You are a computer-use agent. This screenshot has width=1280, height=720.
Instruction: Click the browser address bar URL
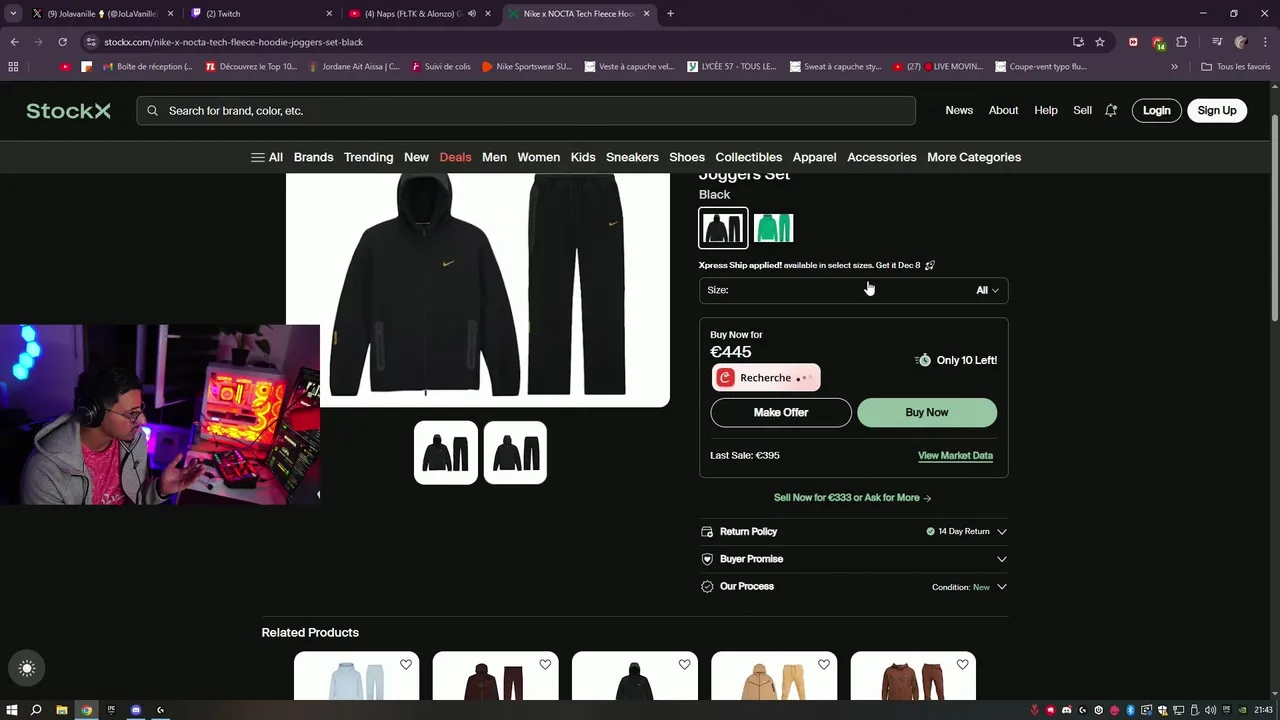click(x=234, y=42)
